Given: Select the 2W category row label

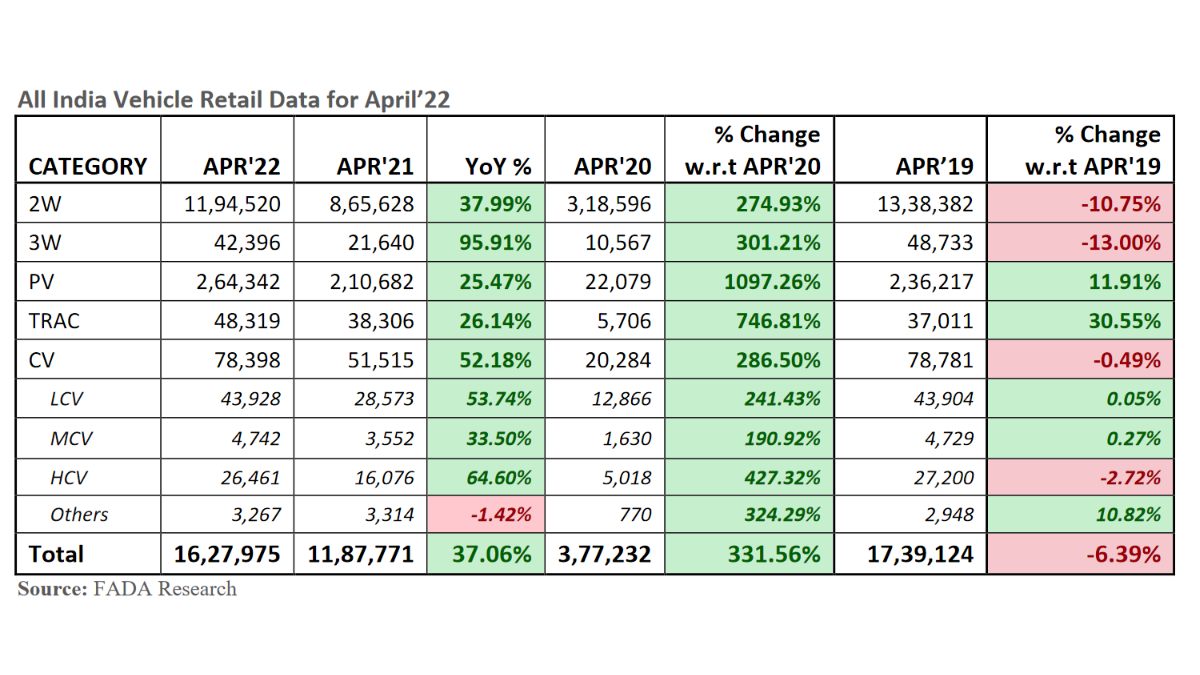Looking at the screenshot, I should 44,204.
